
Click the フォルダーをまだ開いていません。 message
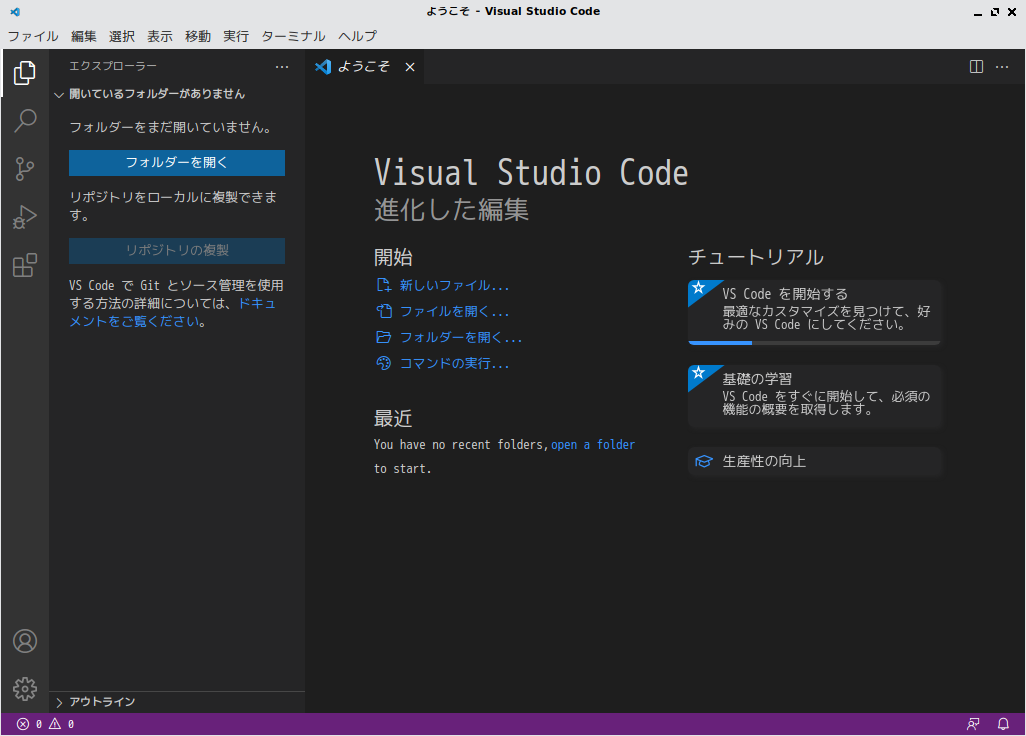171,128
